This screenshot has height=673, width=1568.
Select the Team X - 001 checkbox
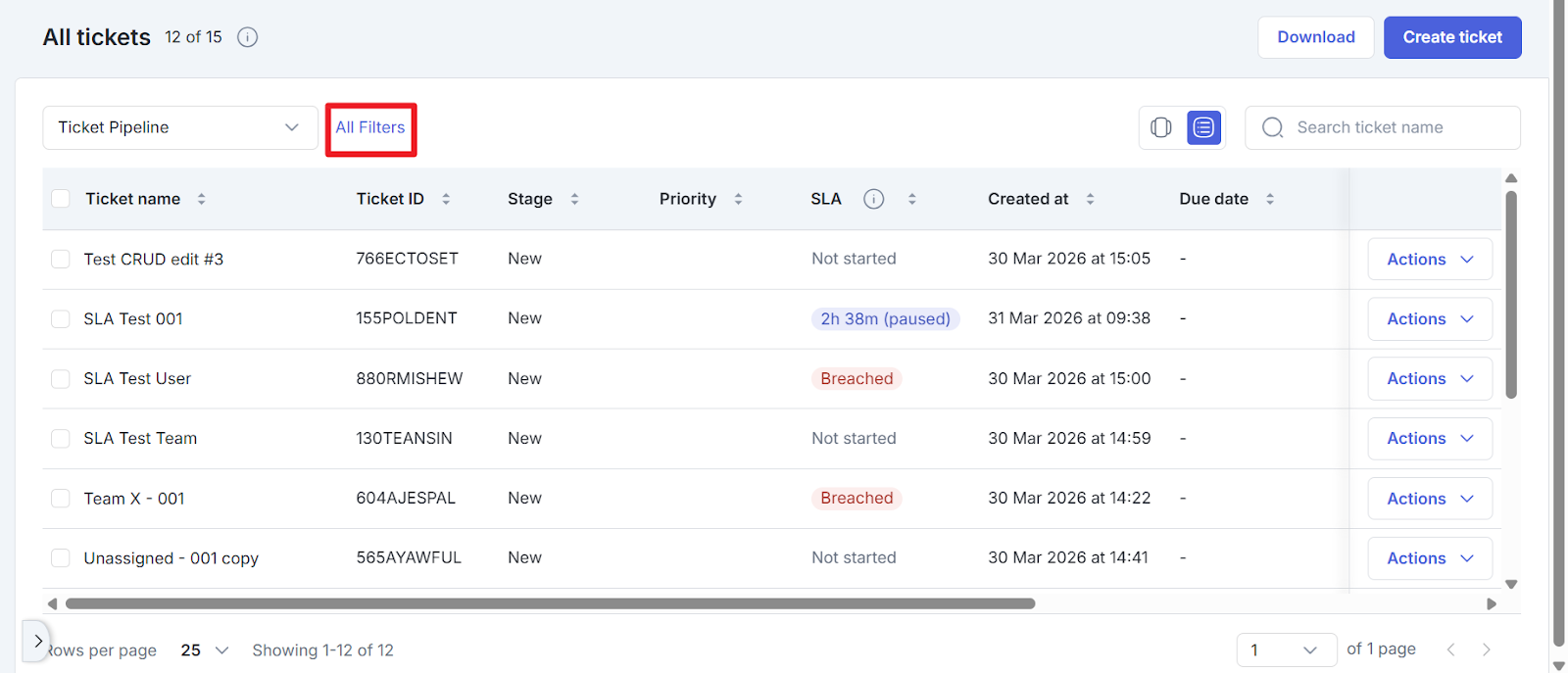(61, 499)
